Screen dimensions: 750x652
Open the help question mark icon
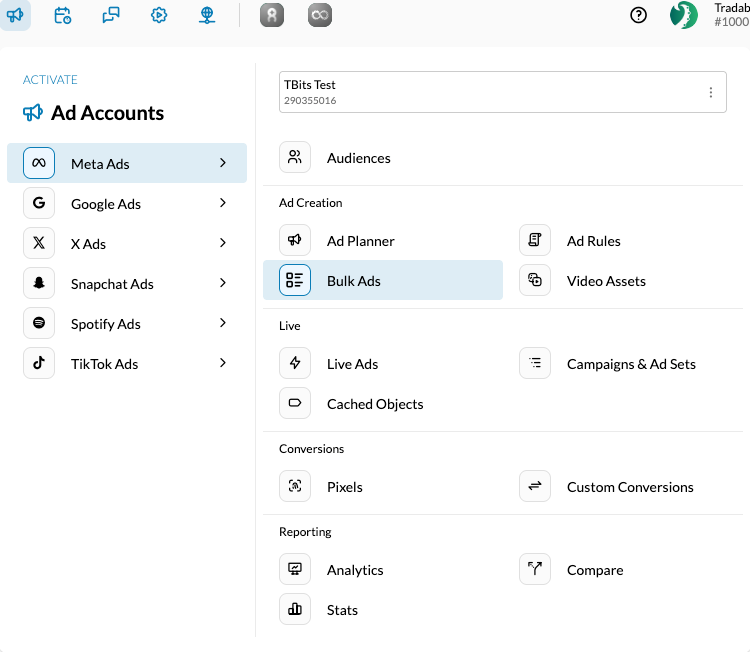tap(639, 15)
